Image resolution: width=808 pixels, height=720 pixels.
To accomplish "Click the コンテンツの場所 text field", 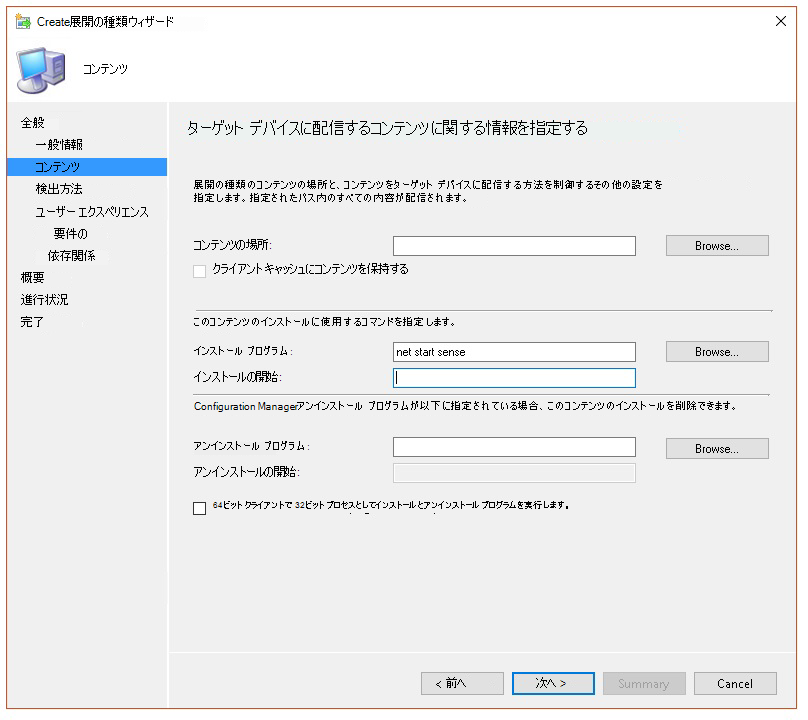I will pos(514,246).
